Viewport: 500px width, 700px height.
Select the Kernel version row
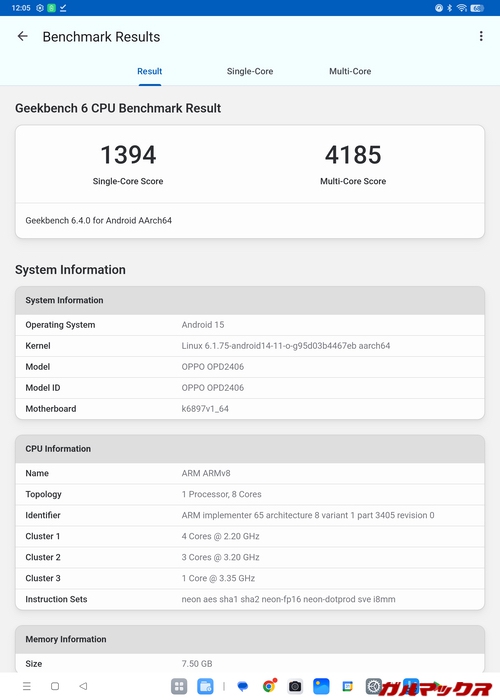[250, 346]
